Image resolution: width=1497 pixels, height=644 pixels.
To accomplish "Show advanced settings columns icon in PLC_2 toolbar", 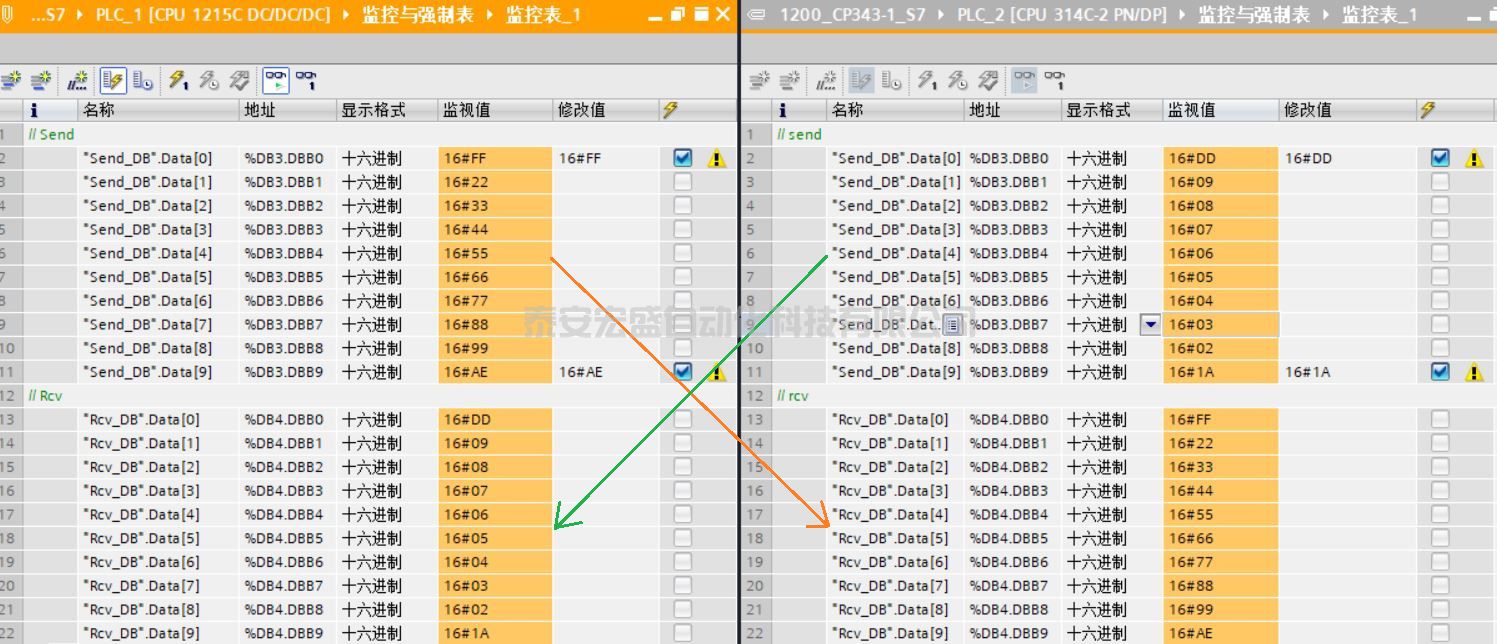I will [890, 81].
